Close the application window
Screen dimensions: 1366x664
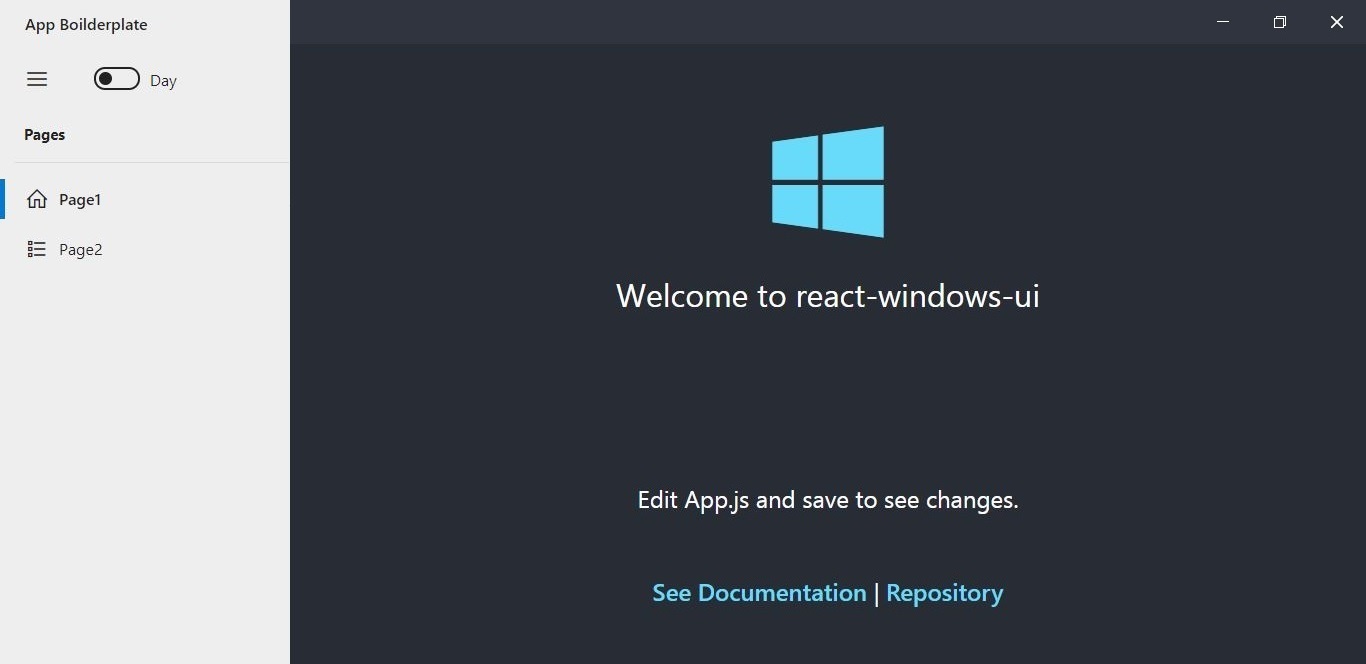1337,22
